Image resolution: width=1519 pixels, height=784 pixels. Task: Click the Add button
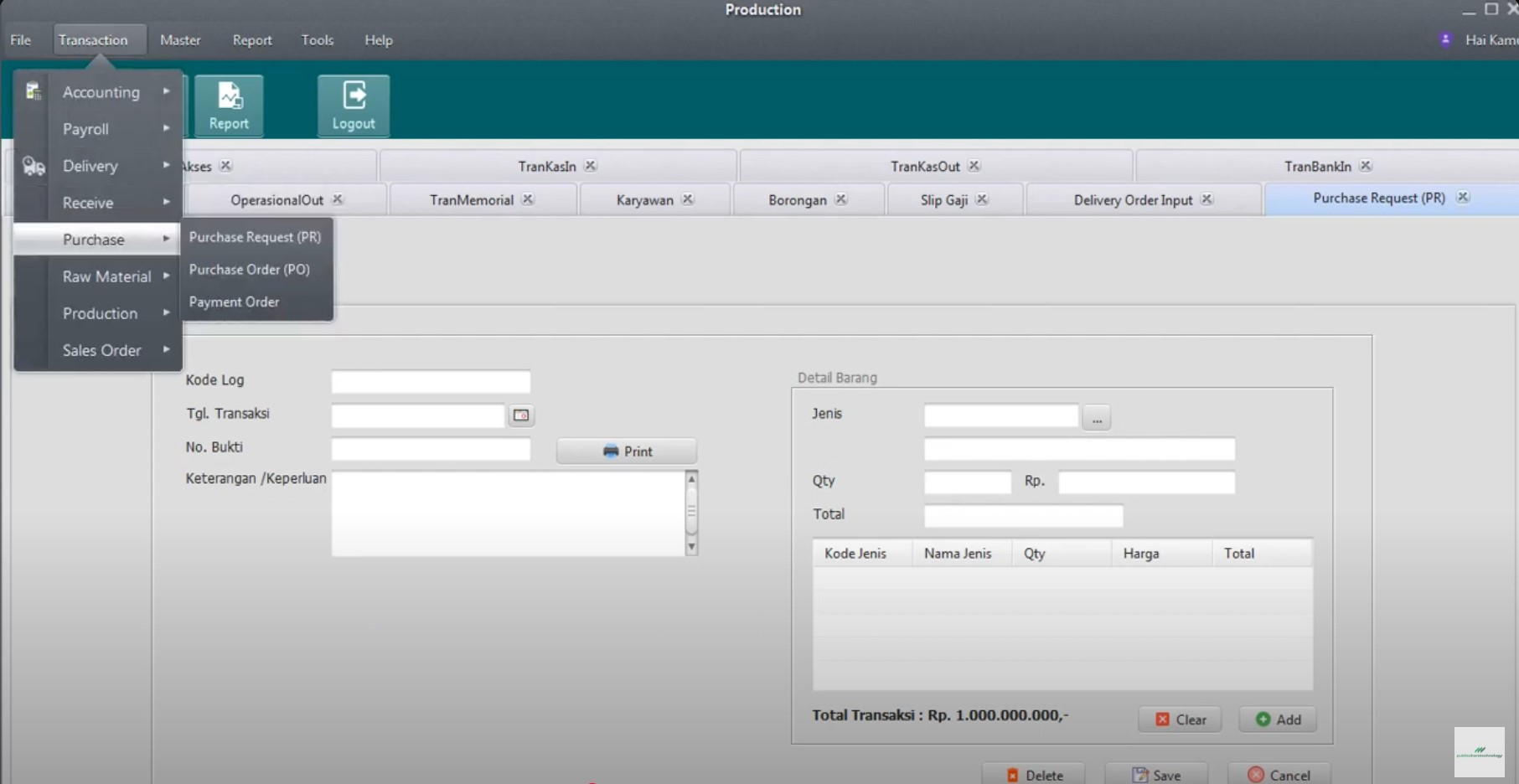point(1278,720)
